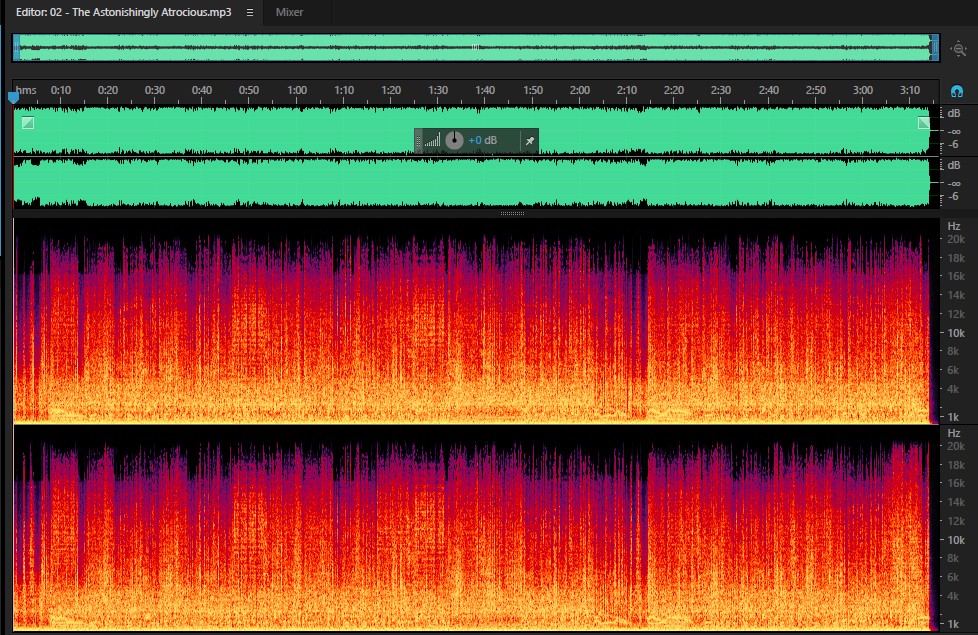The width and height of the screenshot is (978, 635).
Task: Click the fade in handle on the waveform
Action: click(x=28, y=123)
